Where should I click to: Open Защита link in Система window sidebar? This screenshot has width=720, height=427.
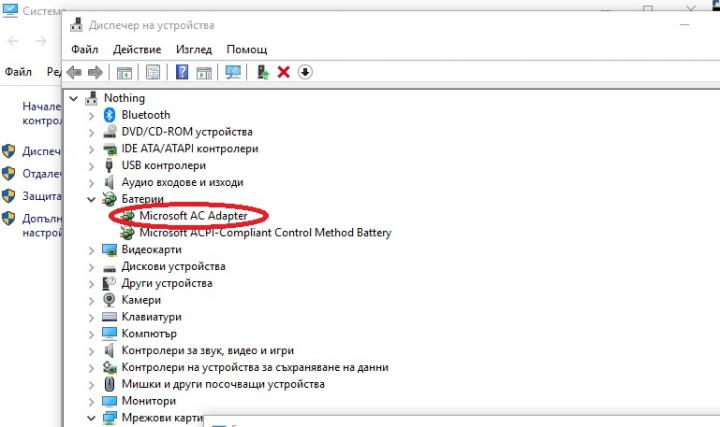(x=41, y=196)
